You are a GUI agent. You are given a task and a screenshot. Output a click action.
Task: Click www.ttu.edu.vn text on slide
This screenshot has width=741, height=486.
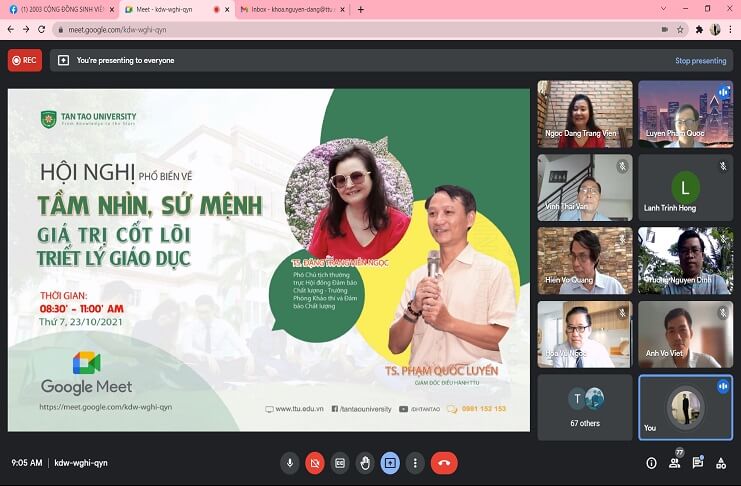click(299, 408)
